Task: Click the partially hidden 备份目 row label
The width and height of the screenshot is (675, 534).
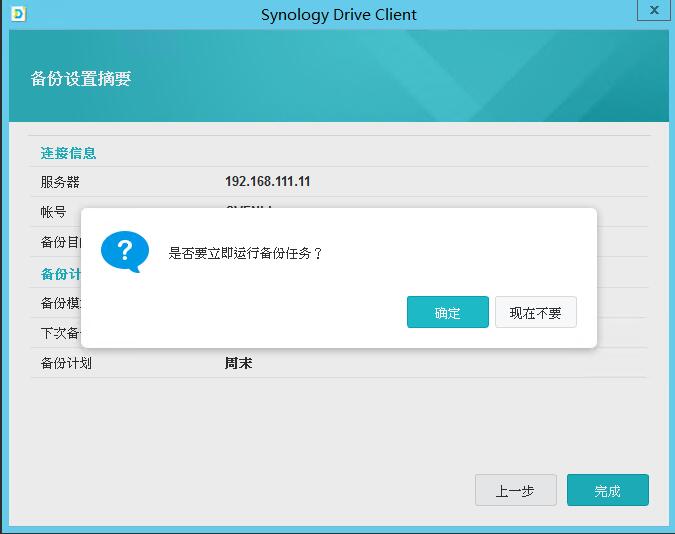Action: [60, 242]
